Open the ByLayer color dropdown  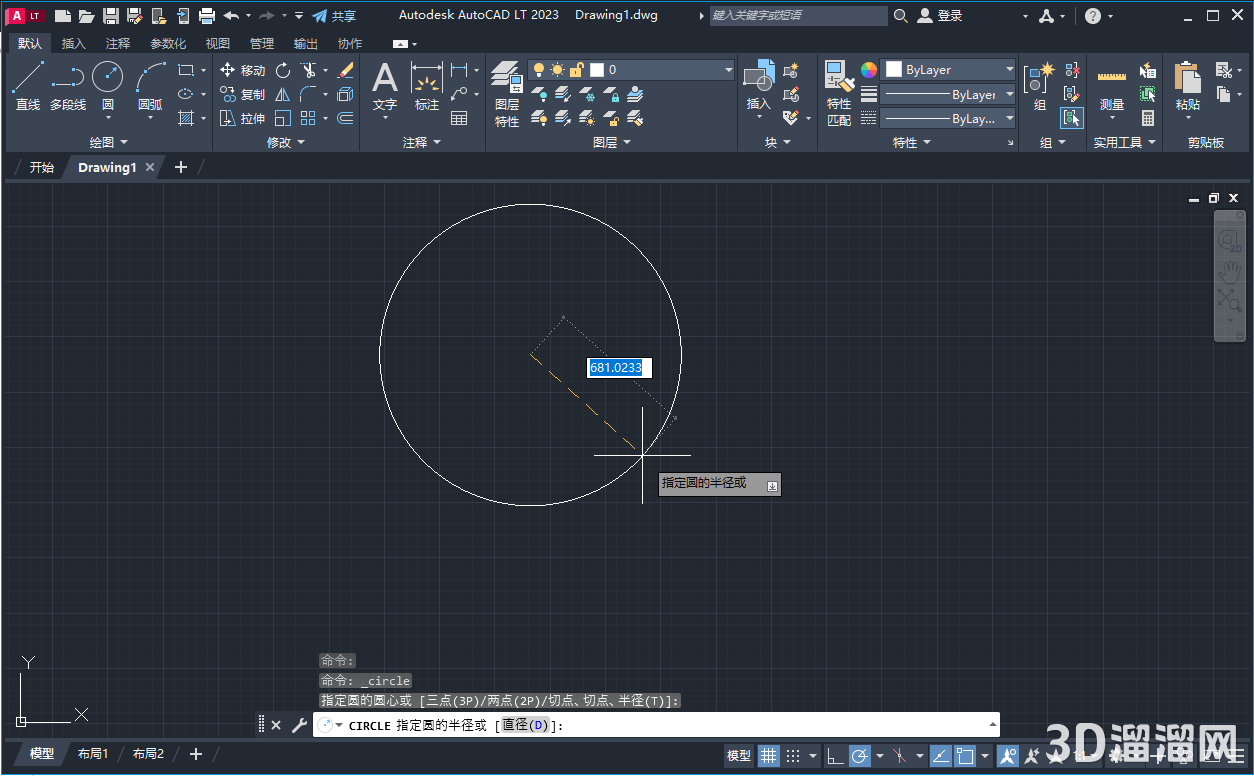pyautogui.click(x=949, y=70)
